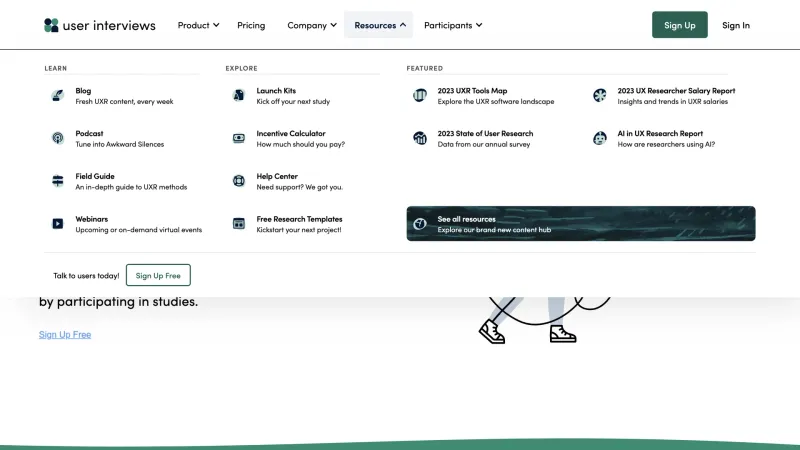Click Sign In link in header
This screenshot has height=450, width=800.
[x=736, y=25]
